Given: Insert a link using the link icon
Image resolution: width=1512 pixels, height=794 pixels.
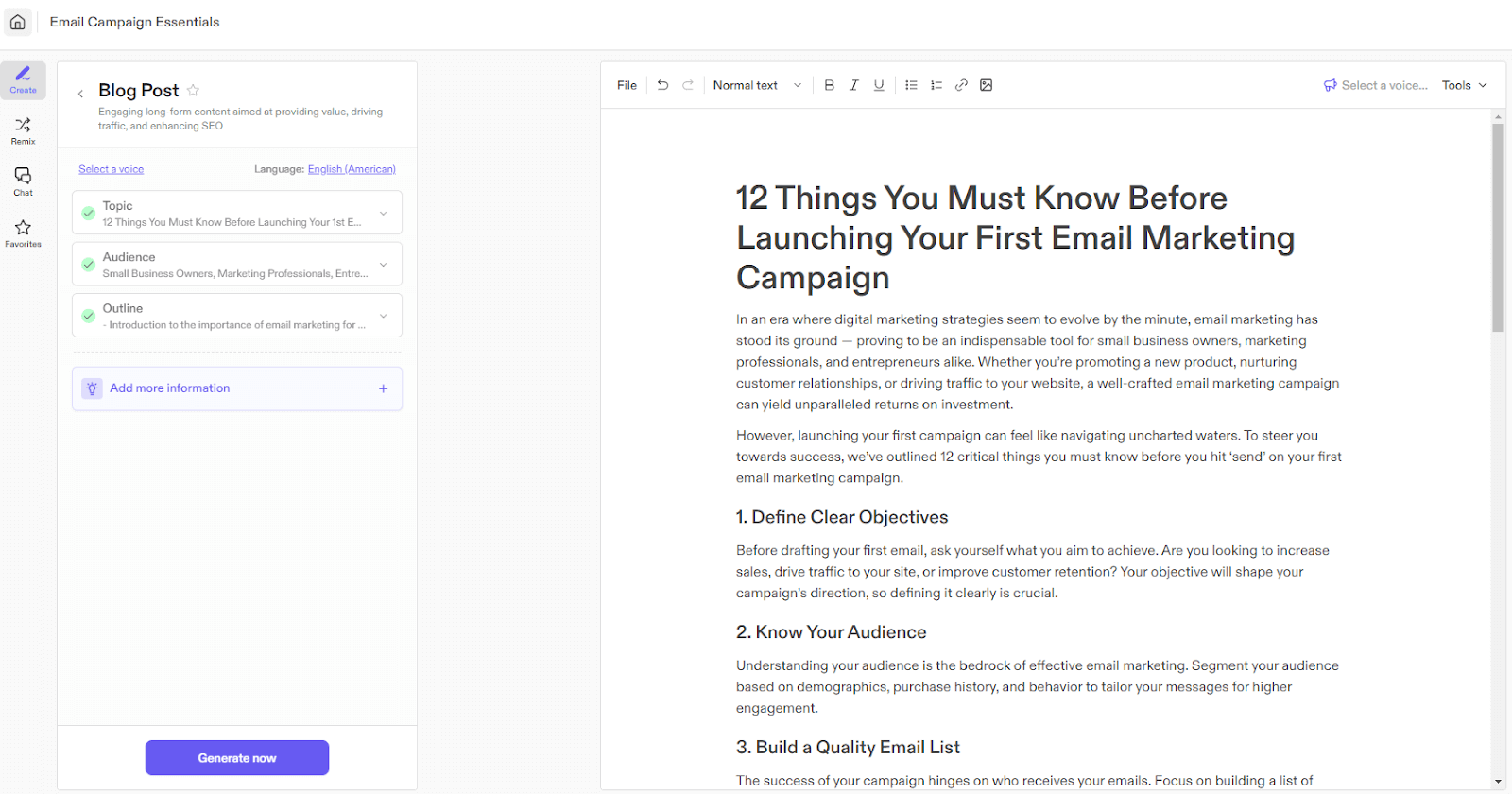Looking at the screenshot, I should 961,85.
